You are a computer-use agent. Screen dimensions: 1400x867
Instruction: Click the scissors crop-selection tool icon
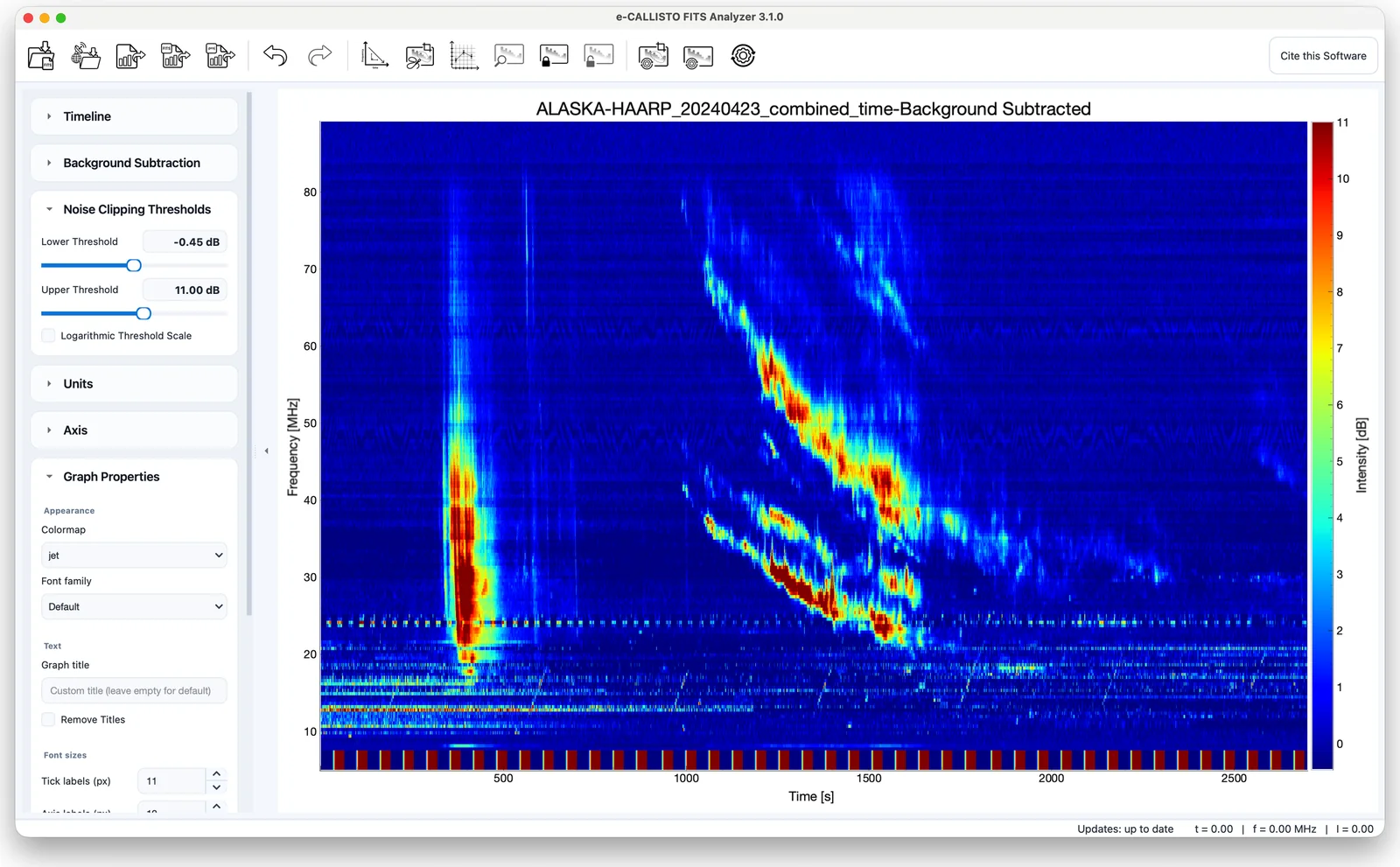[x=419, y=56]
